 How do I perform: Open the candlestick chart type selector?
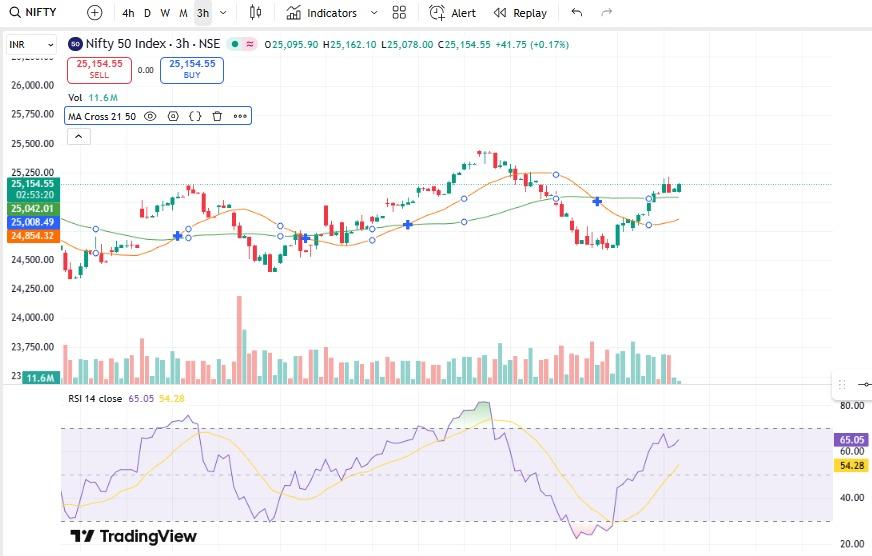click(255, 12)
